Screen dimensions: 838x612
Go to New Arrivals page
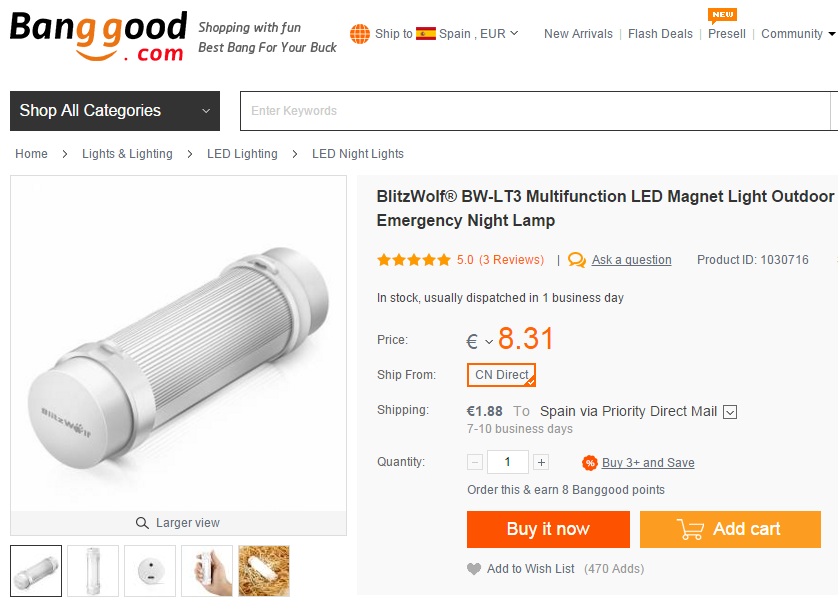[x=578, y=33]
